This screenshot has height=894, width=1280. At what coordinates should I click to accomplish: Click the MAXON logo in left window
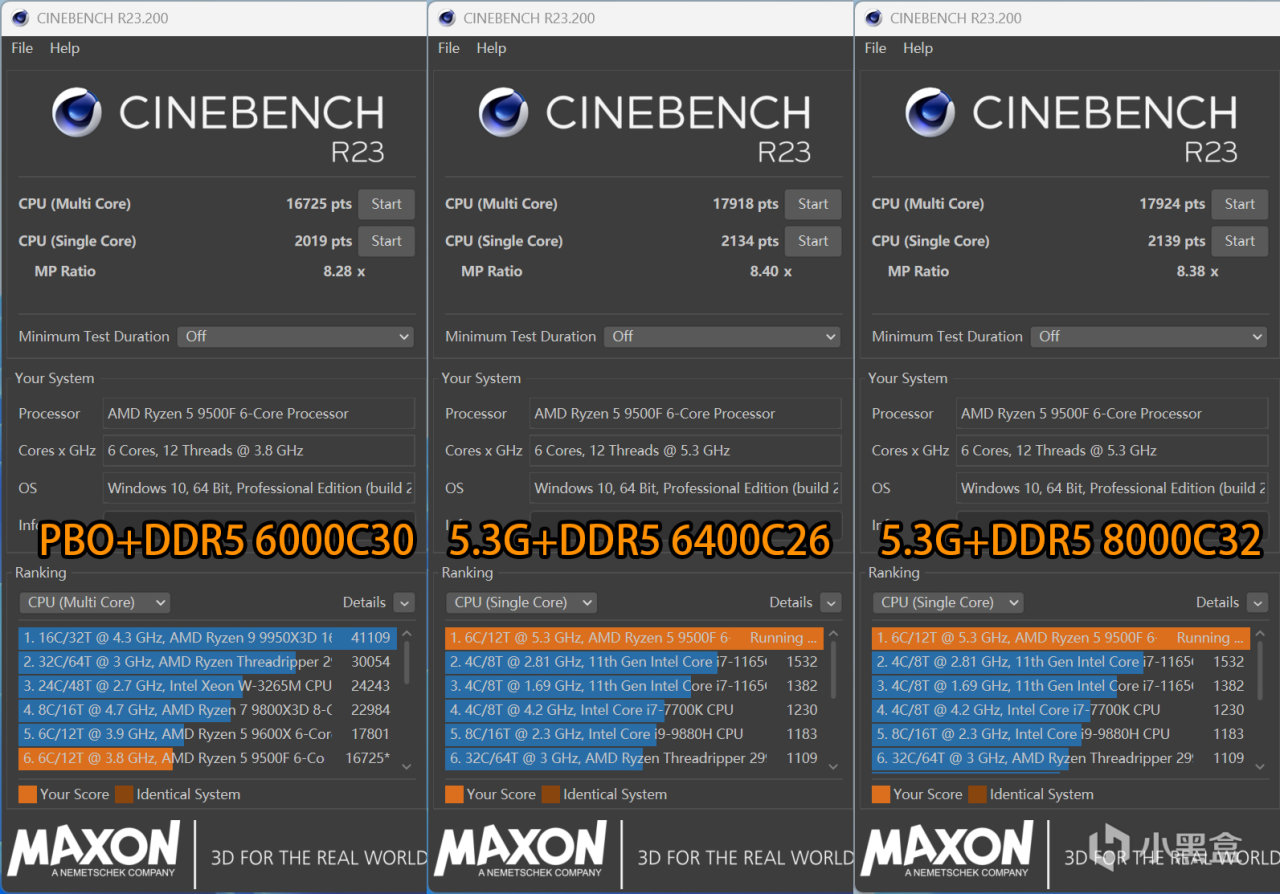[x=94, y=849]
